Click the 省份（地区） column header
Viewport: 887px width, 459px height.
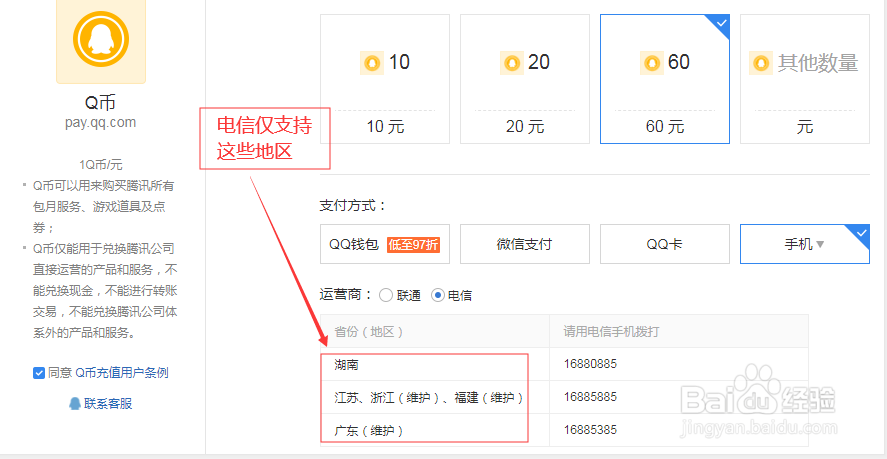tap(434, 331)
